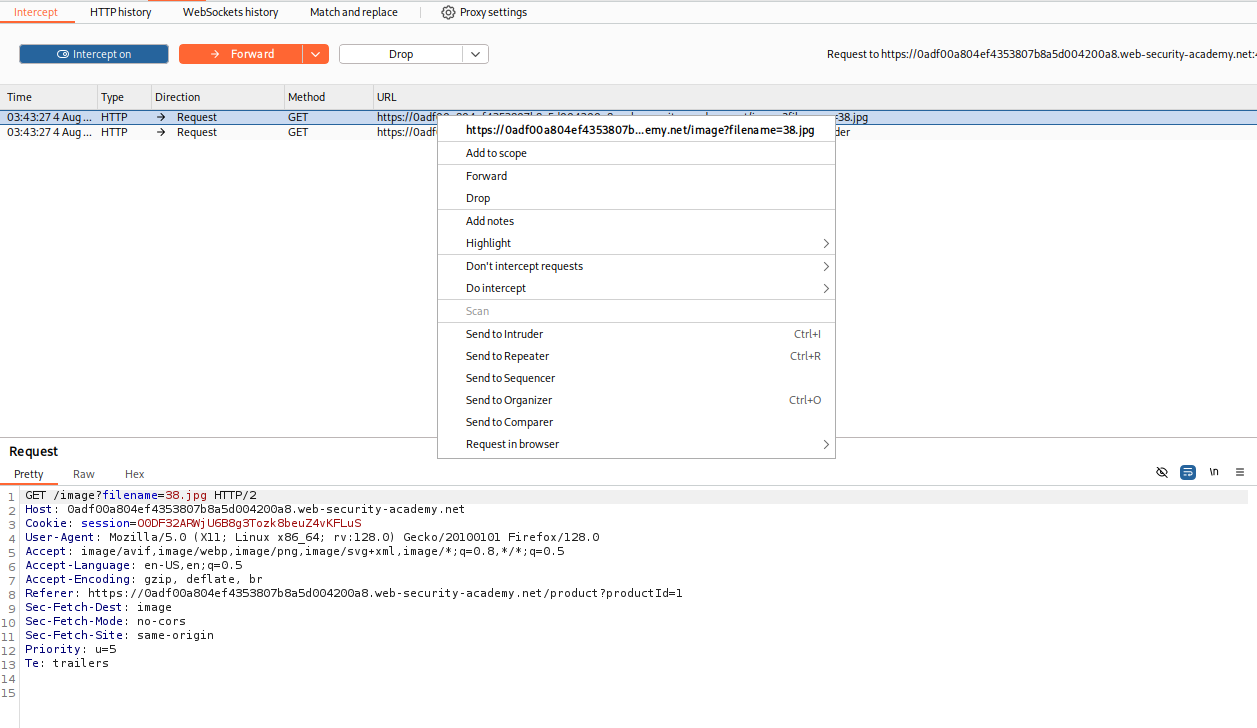Click the context menu URL title entry
Screen dimensions: 1257x728
click(636, 130)
